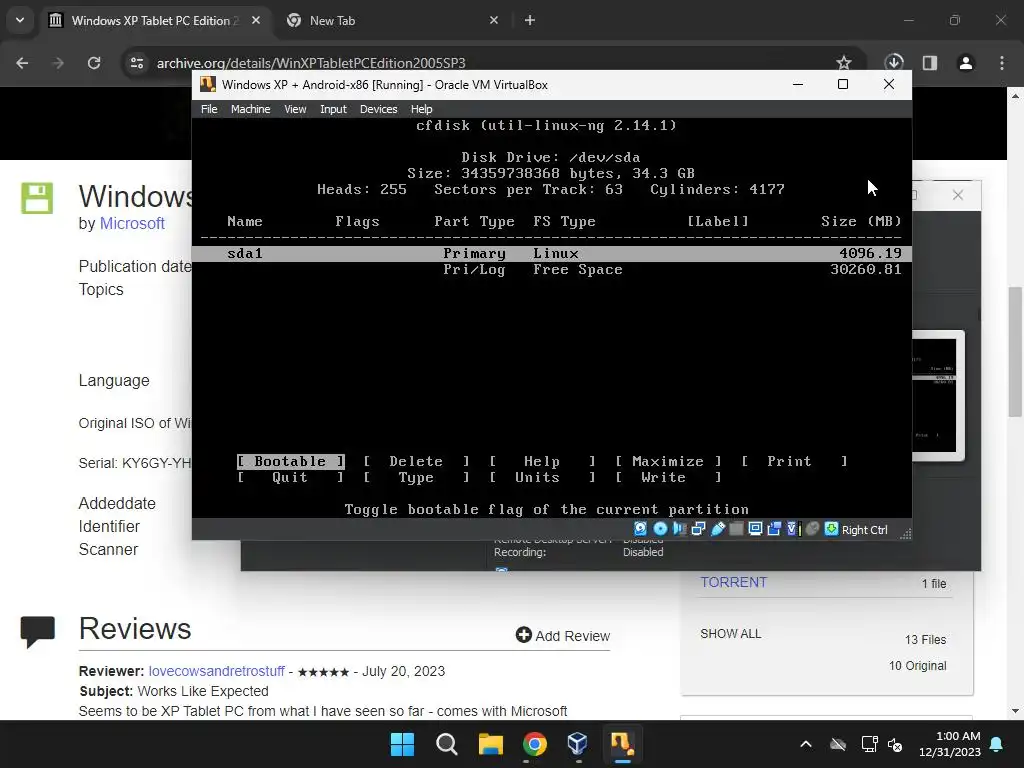The width and height of the screenshot is (1024, 768).
Task: Click the shared folders indicator in VirtualBox status bar
Action: tap(736, 529)
